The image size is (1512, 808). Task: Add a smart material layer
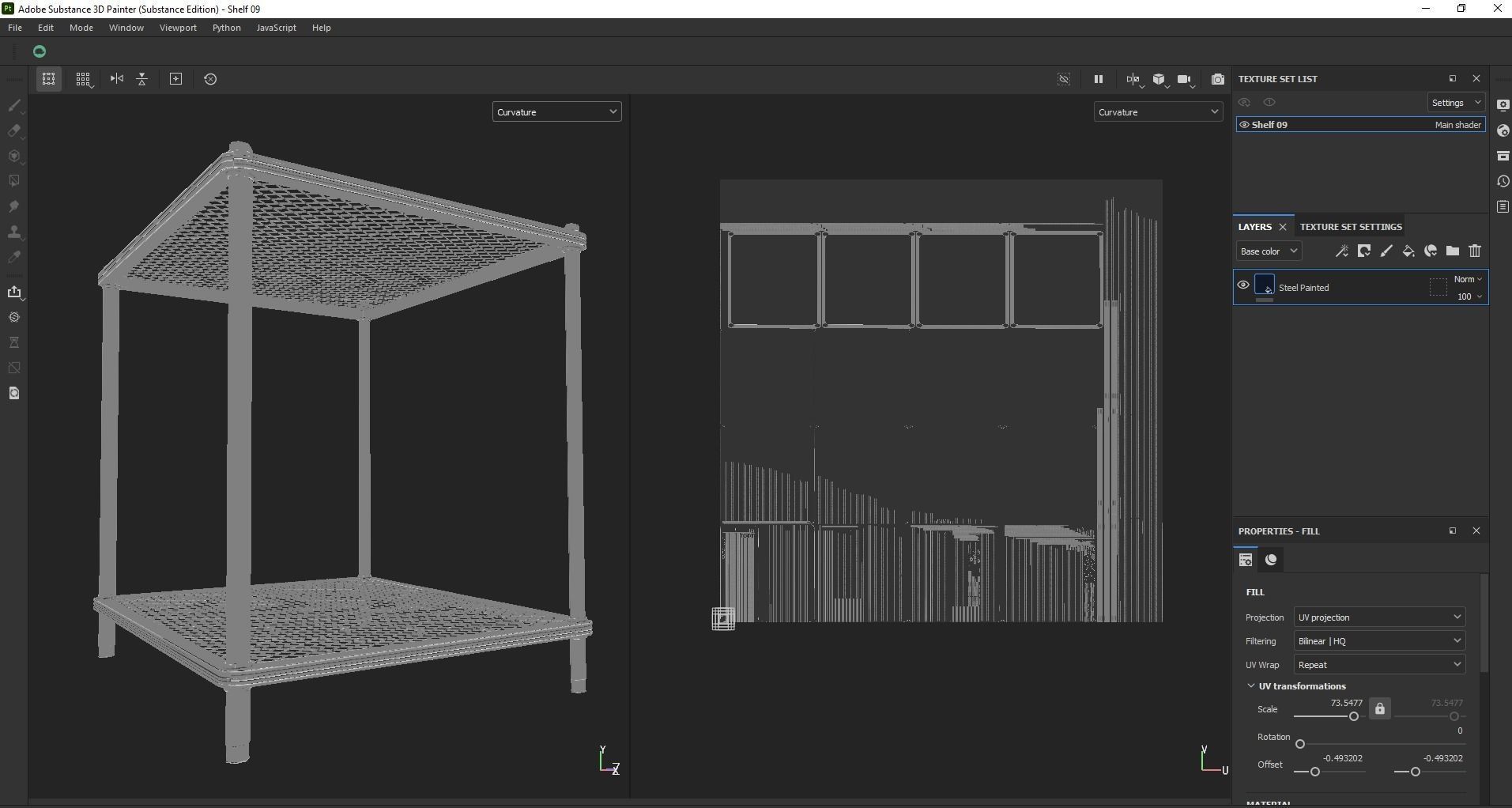(1431, 251)
